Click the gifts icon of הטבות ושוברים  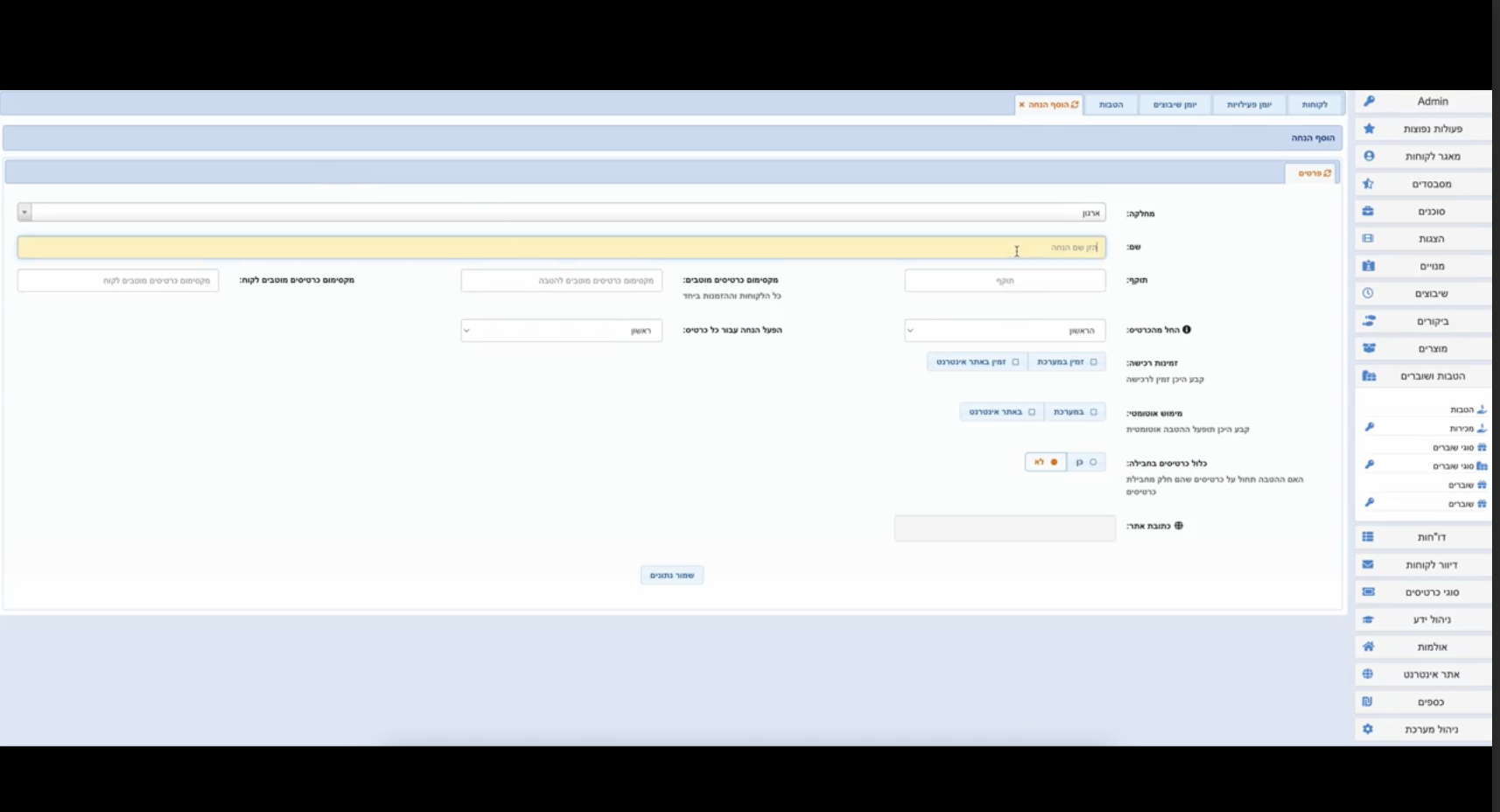tap(1369, 375)
